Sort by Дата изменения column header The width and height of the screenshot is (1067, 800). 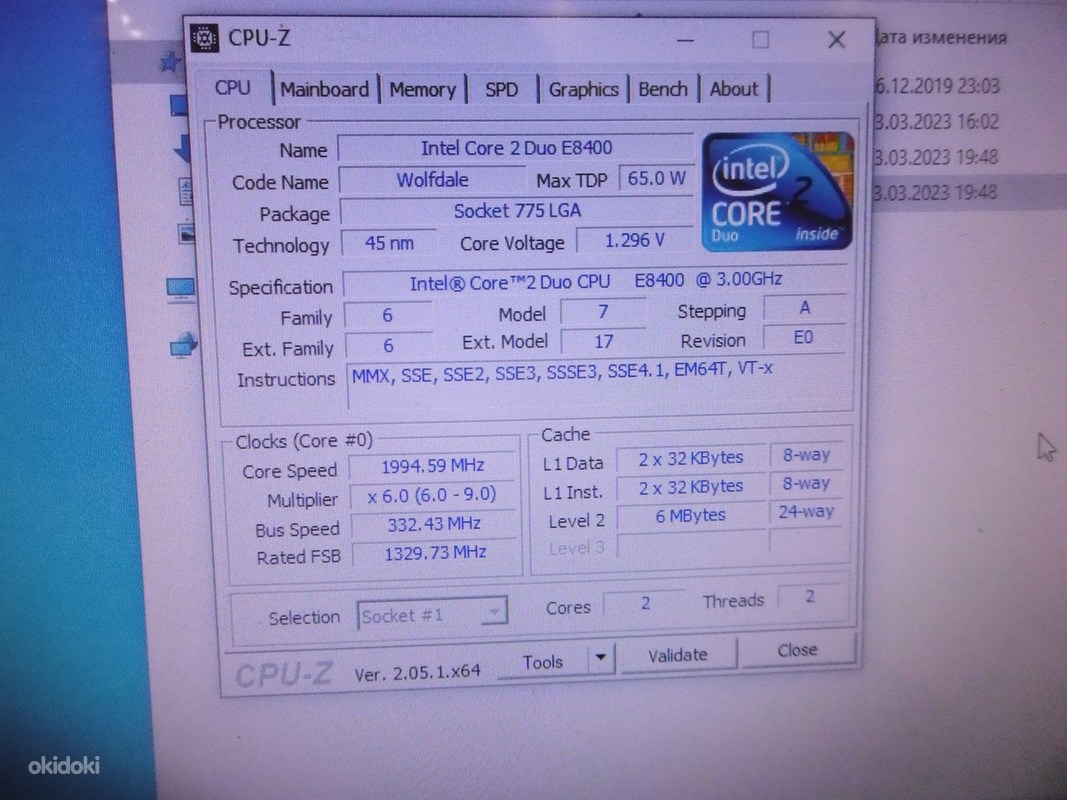coord(940,39)
